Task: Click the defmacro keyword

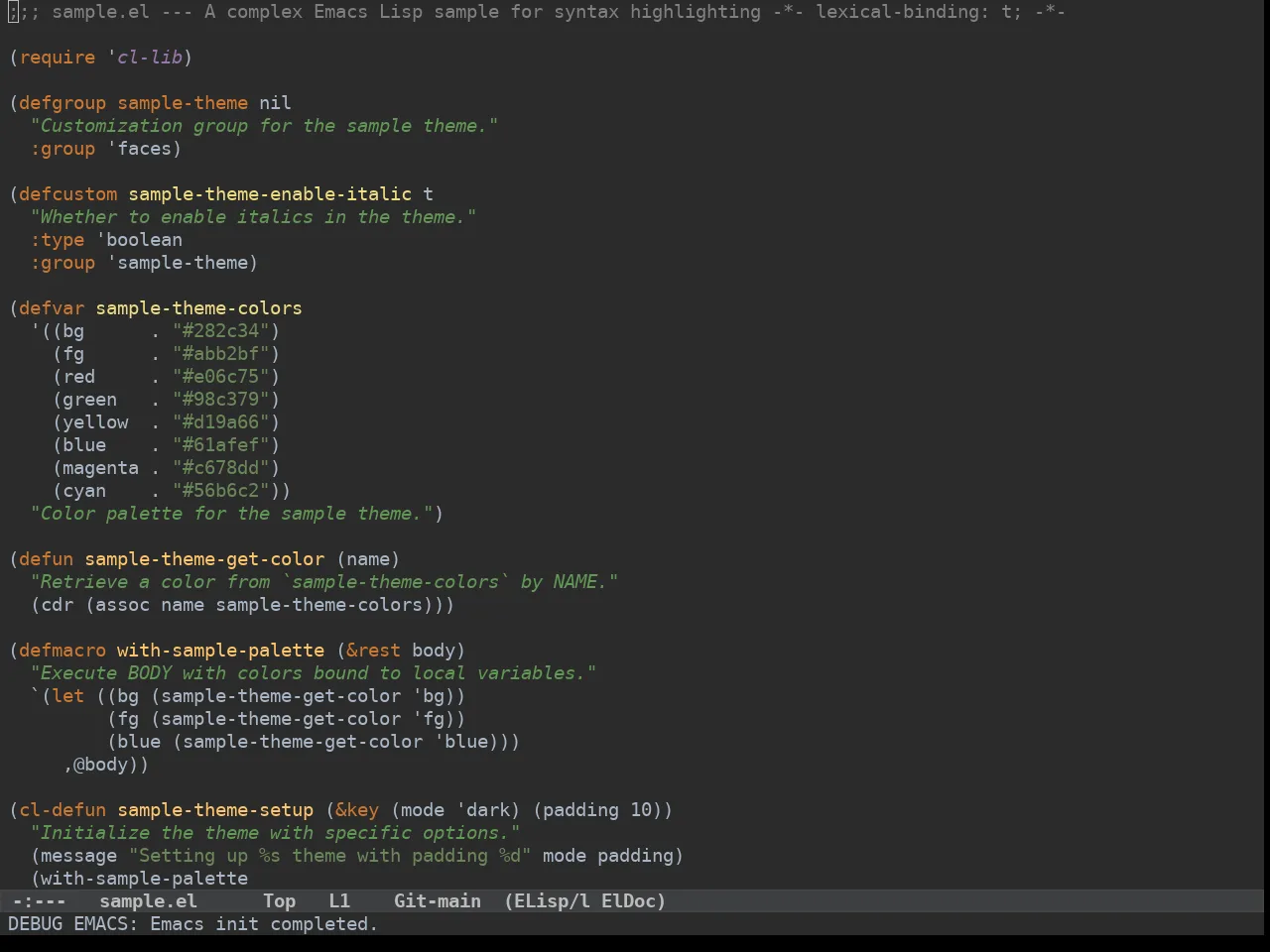Action: click(x=63, y=651)
